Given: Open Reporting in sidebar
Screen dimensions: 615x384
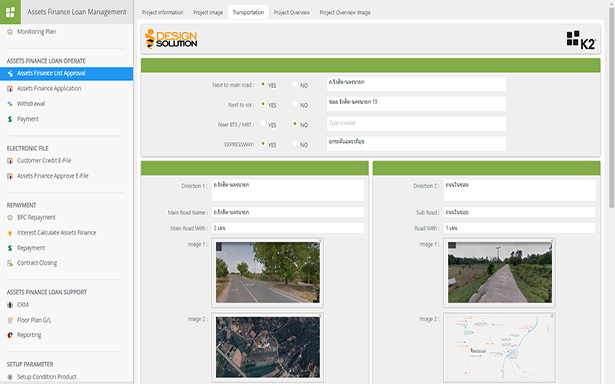Looking at the screenshot, I should 29,335.
